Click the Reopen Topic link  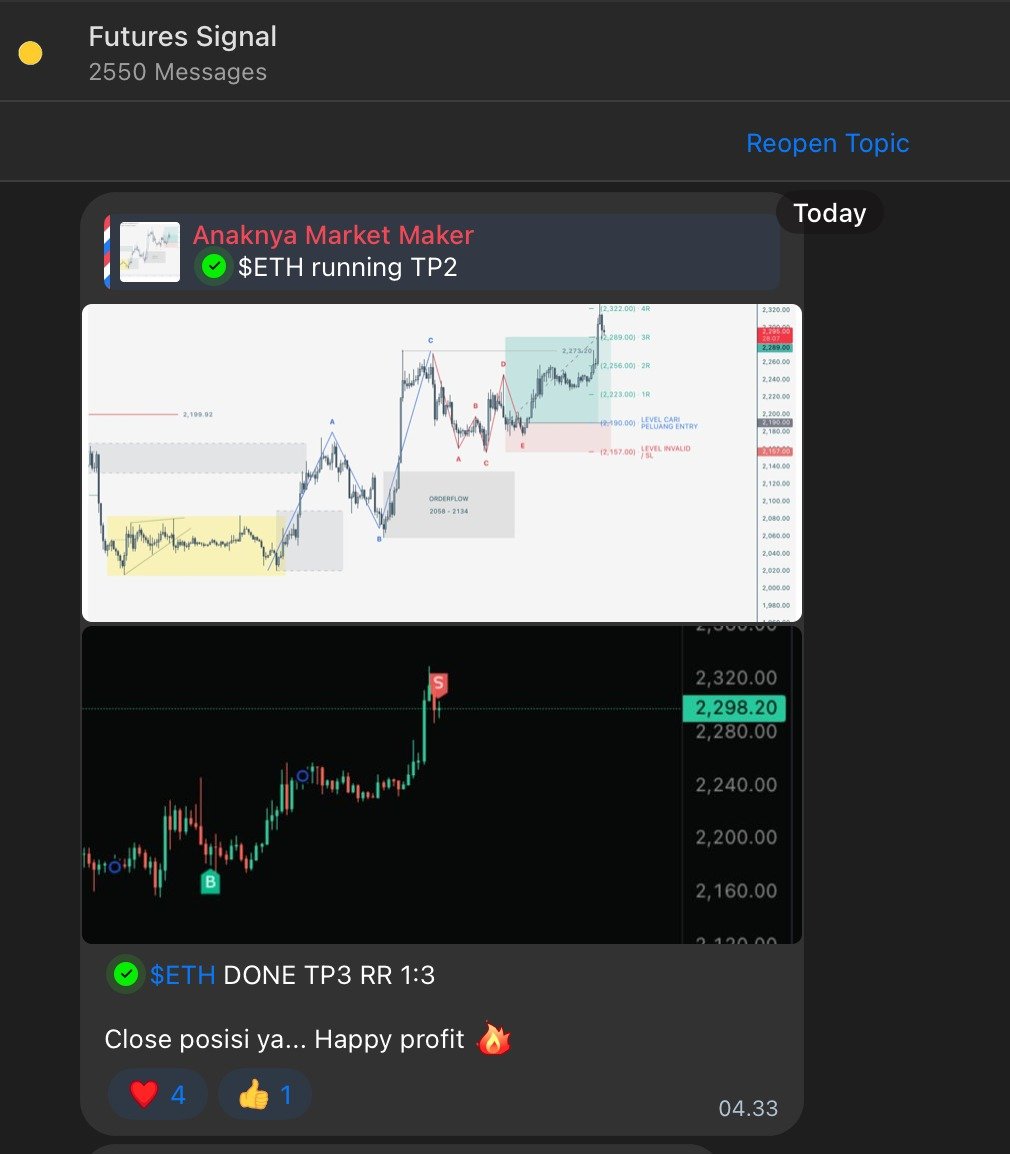827,143
